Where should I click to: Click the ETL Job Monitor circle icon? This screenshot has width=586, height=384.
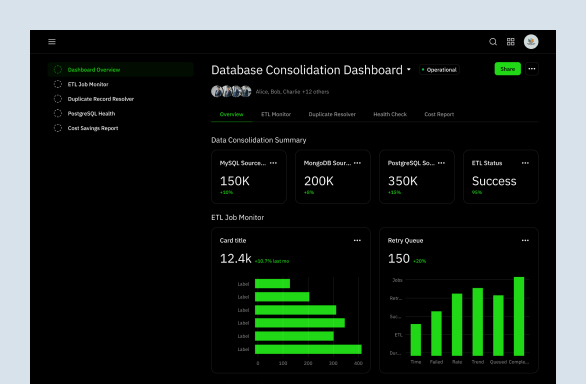click(x=58, y=84)
